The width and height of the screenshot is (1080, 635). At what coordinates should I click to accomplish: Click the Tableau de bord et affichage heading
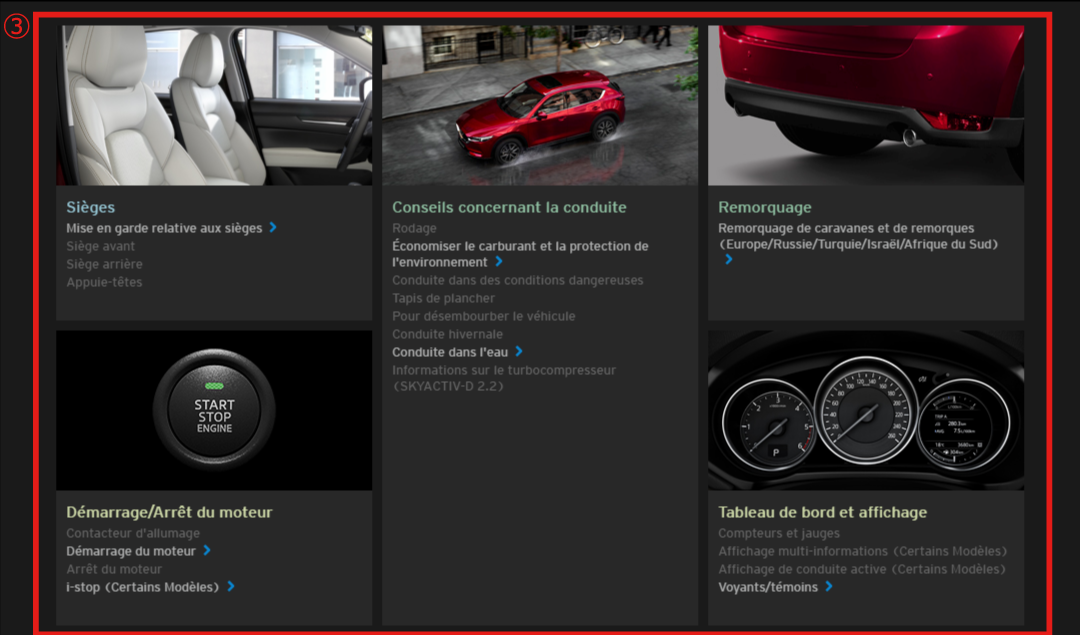[x=822, y=512]
